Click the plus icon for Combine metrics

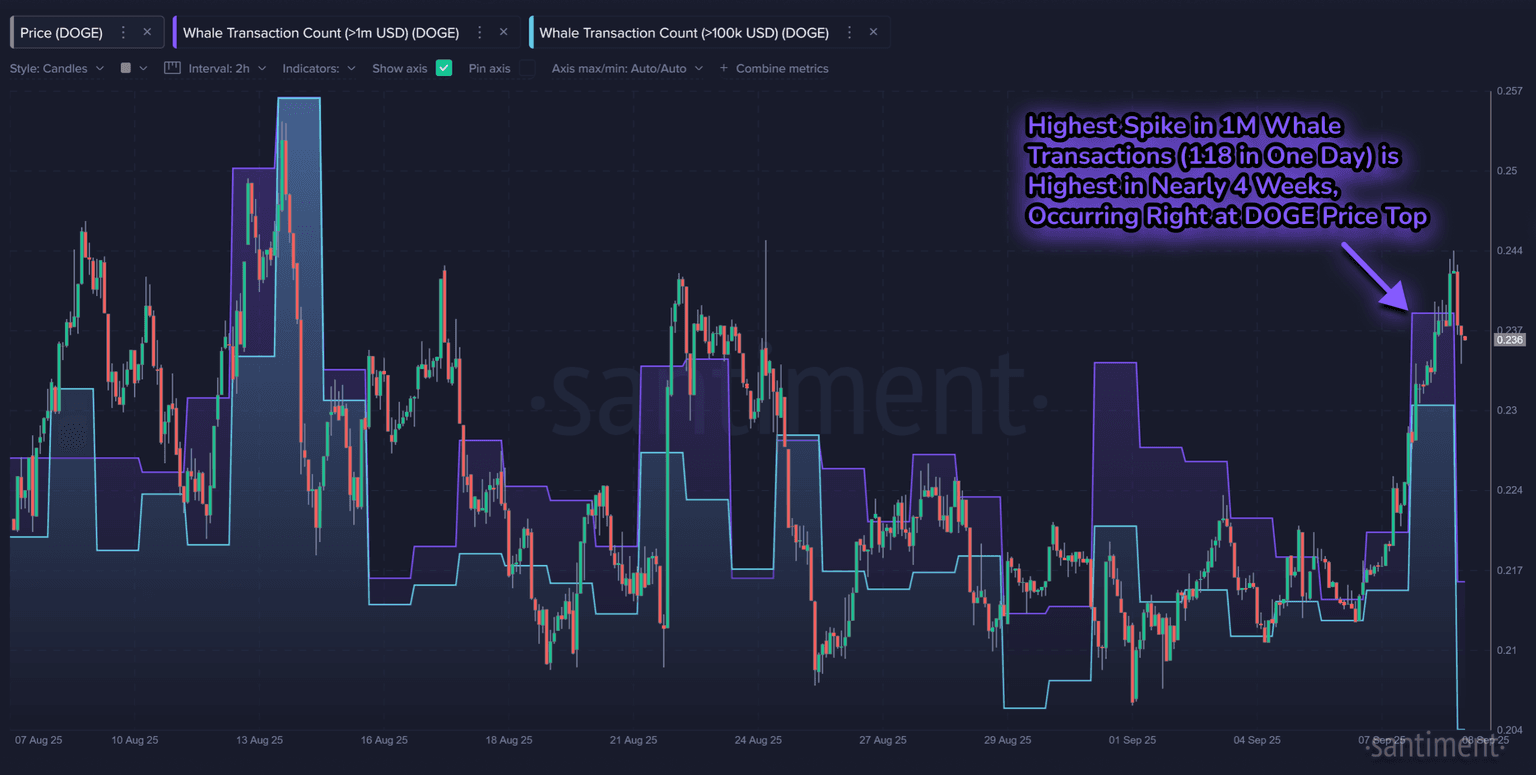pos(723,69)
